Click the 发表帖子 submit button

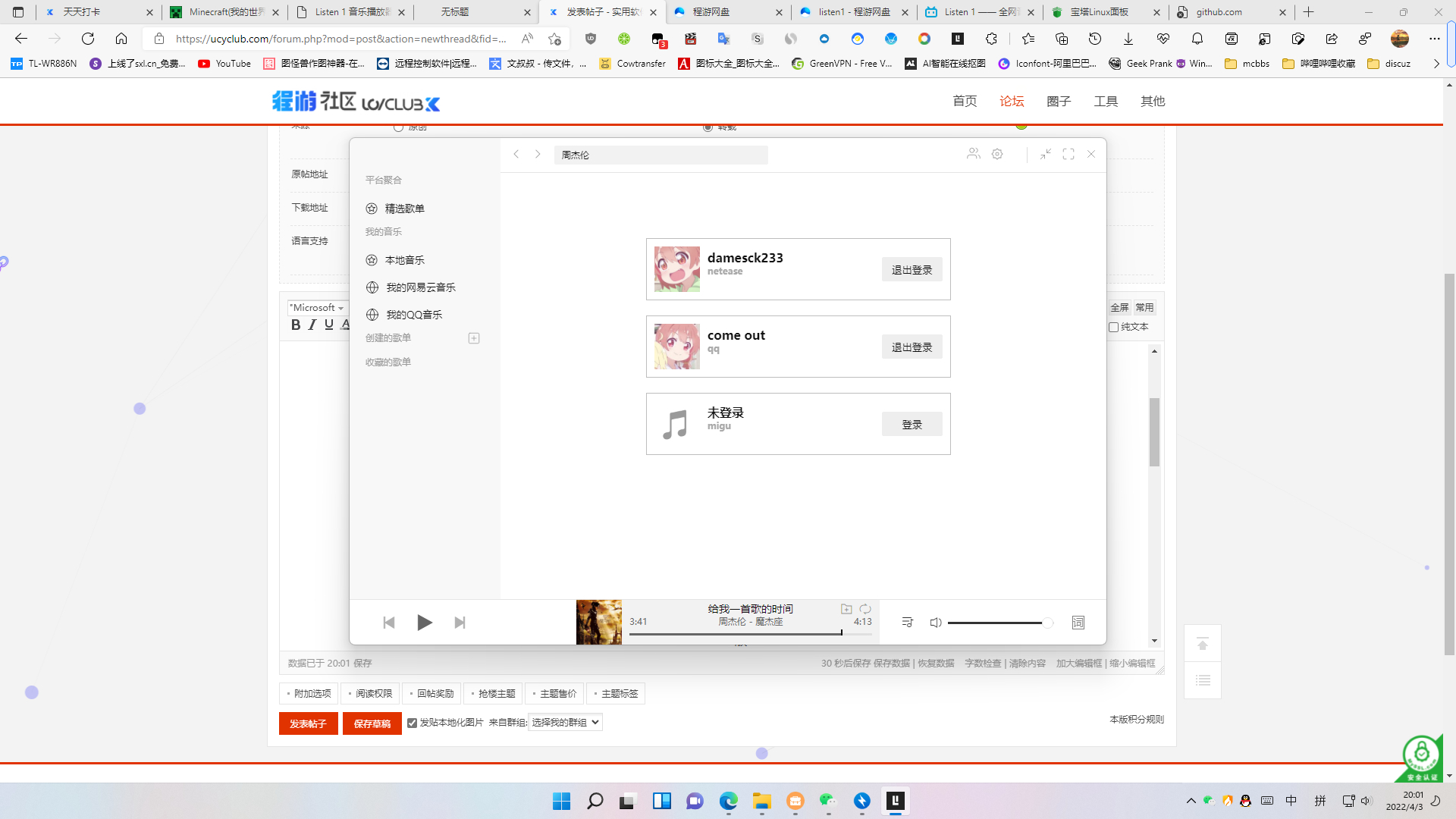coord(308,723)
